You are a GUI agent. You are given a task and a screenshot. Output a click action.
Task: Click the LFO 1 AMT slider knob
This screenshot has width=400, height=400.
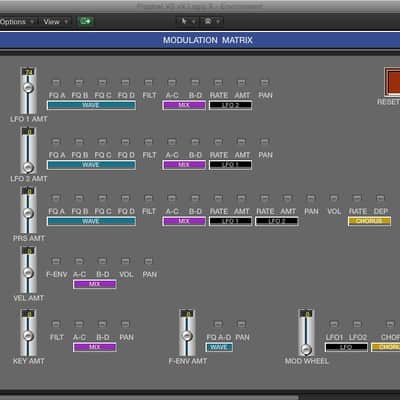28,88
